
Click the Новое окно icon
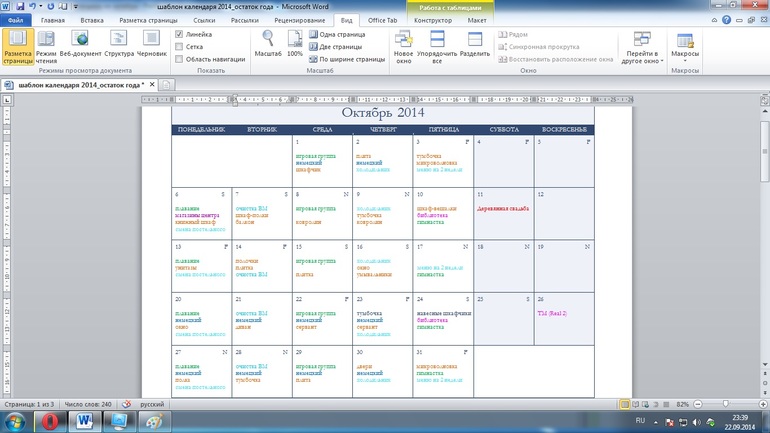(x=404, y=46)
